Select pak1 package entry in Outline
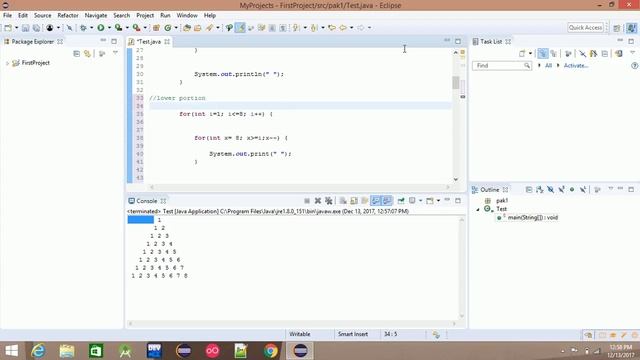Image resolution: width=640 pixels, height=360 pixels. click(502, 201)
